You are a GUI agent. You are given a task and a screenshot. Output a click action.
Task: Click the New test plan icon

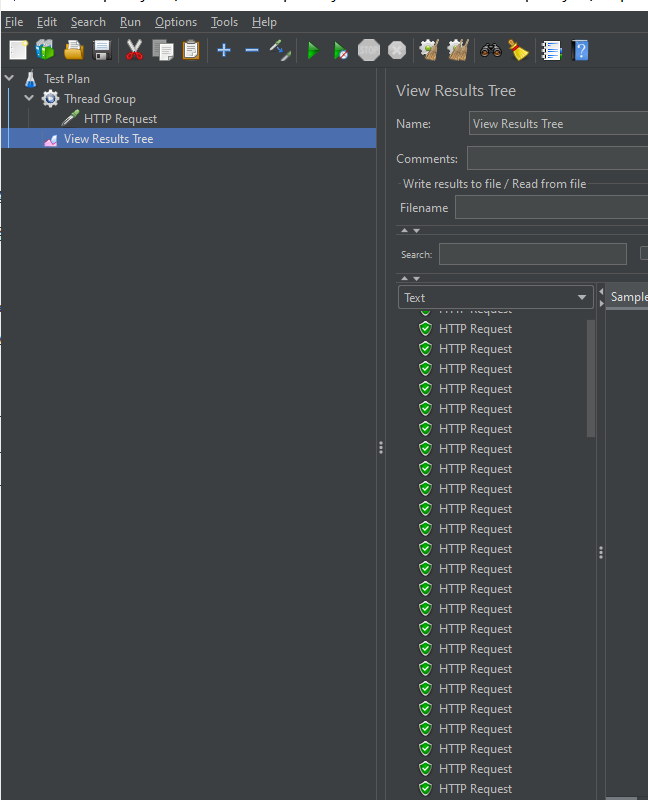(18, 50)
